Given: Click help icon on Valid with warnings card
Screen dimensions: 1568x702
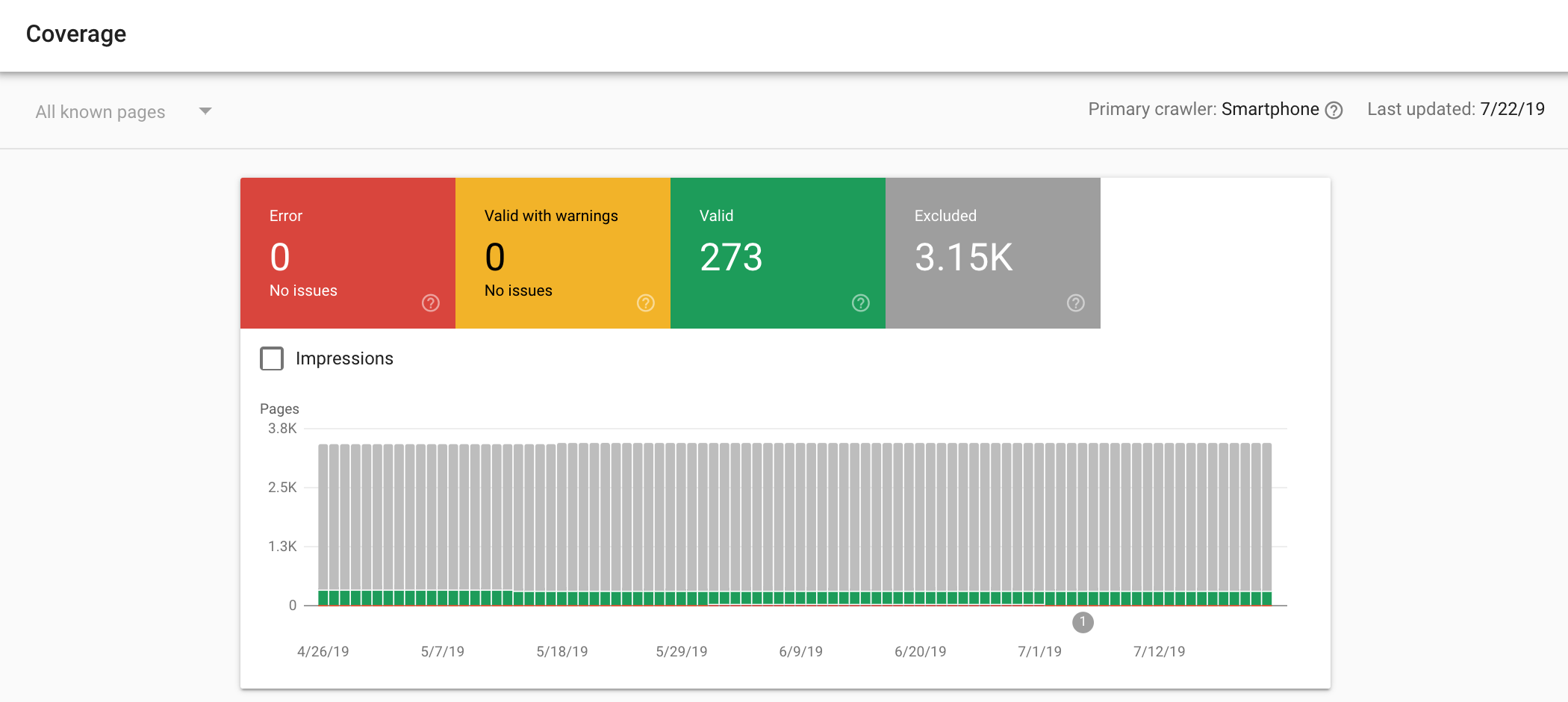Looking at the screenshot, I should click(646, 302).
